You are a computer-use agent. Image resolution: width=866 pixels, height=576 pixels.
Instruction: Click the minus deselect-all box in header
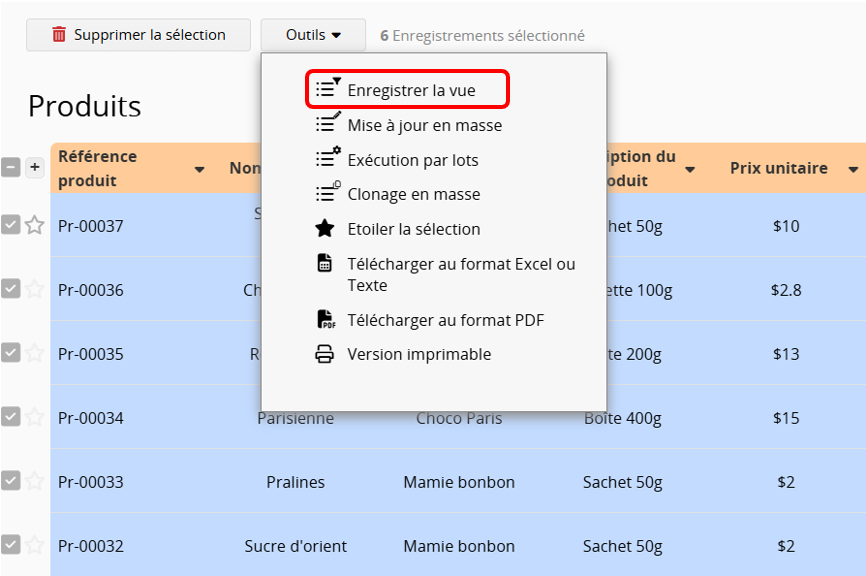point(10,167)
